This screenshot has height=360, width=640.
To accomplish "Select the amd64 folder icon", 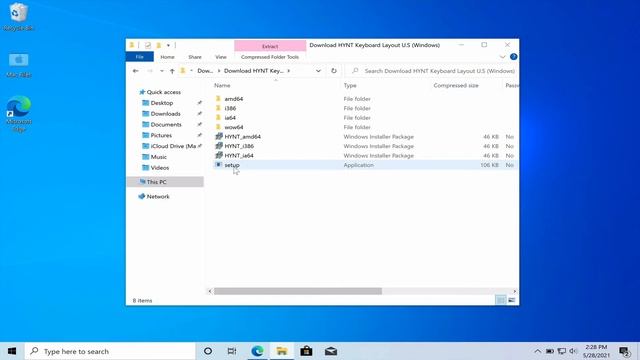I will 218,99.
